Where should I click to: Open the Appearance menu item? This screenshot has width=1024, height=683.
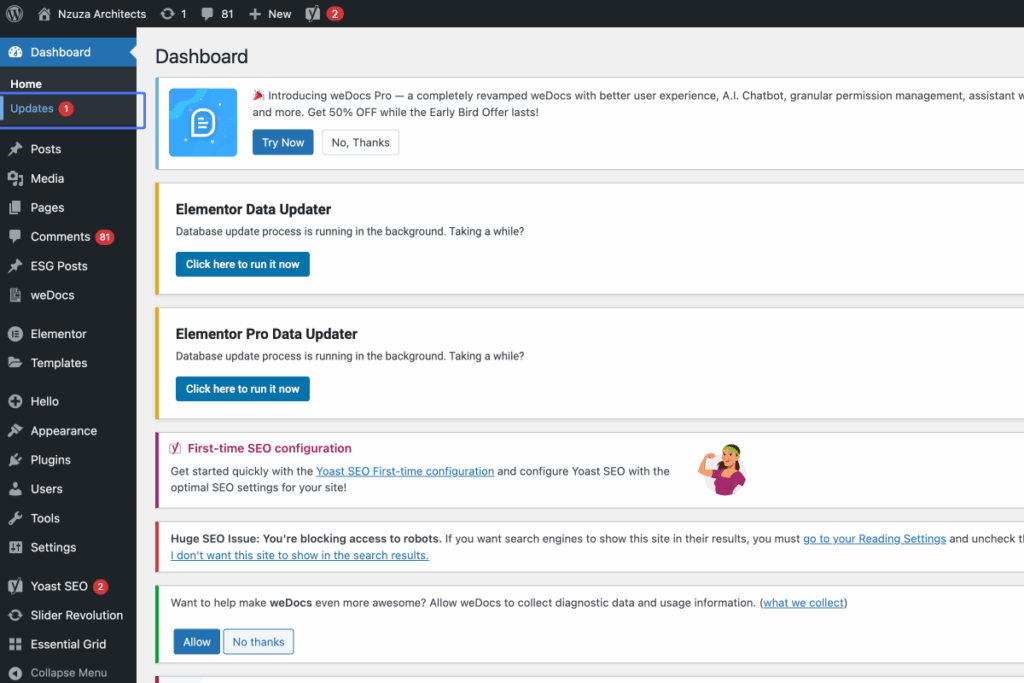tap(63, 431)
